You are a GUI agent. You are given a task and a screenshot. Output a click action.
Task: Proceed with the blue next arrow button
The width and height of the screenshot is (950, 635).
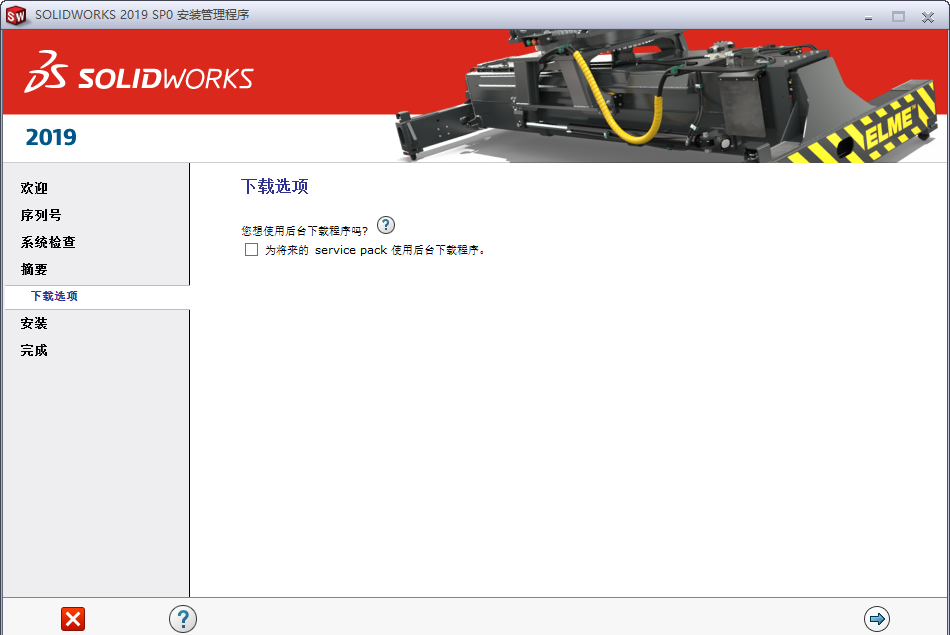pos(877,619)
